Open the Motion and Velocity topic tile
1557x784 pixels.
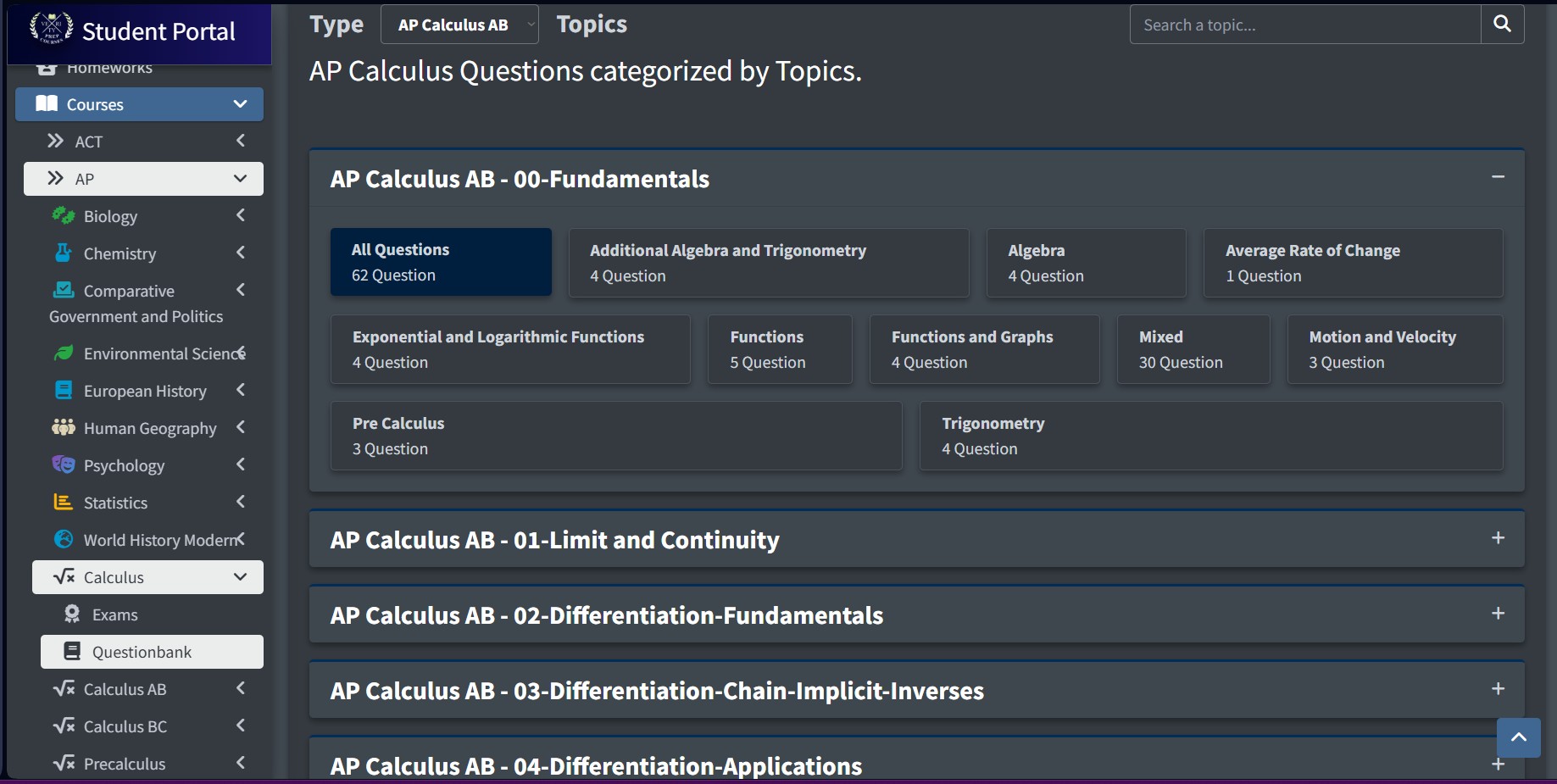[x=1394, y=349]
